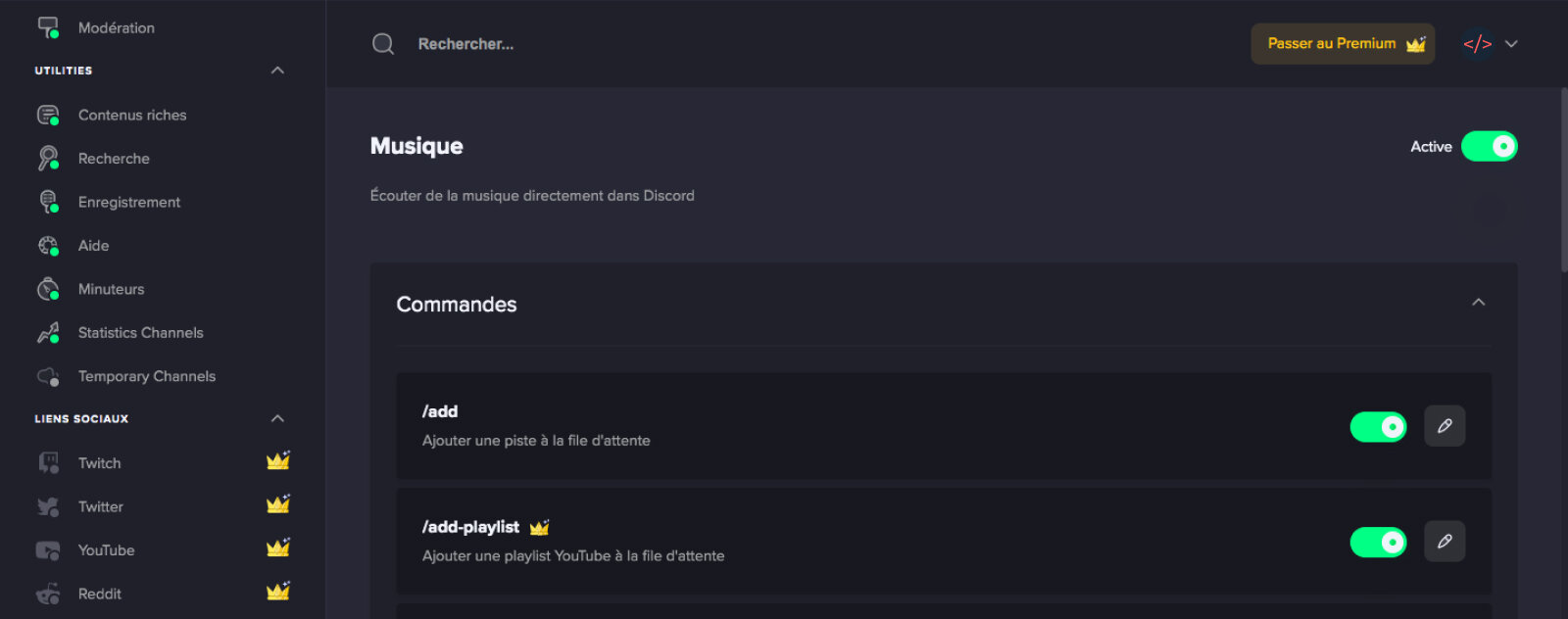The height and width of the screenshot is (619, 1568).
Task: Select the Enregistrement microphone icon
Action: [x=48, y=202]
